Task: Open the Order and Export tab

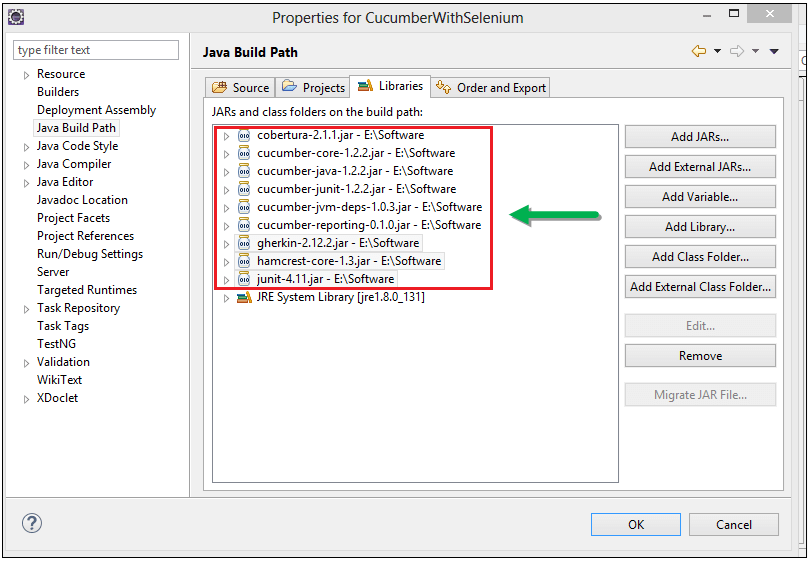Action: click(491, 88)
